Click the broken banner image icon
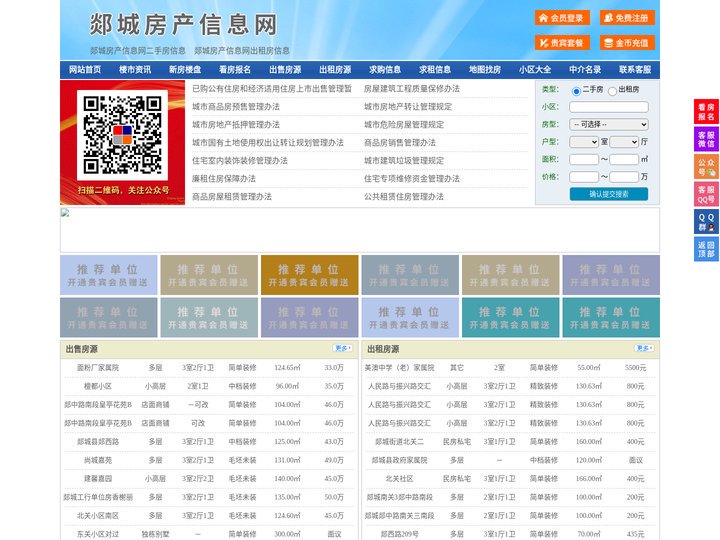This screenshot has width=720, height=540. coord(65,213)
